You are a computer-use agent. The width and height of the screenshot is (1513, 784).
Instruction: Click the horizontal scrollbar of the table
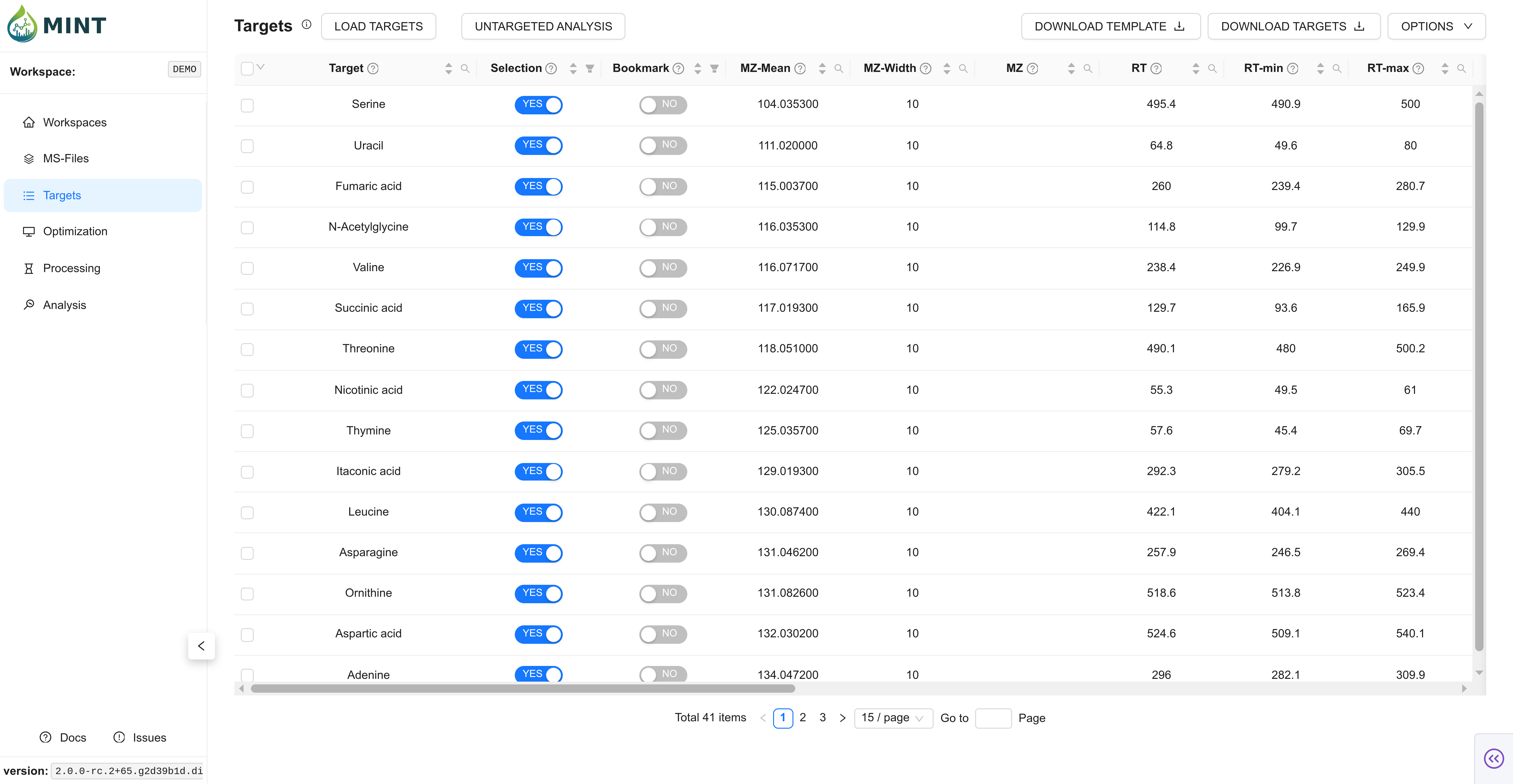pyautogui.click(x=523, y=688)
